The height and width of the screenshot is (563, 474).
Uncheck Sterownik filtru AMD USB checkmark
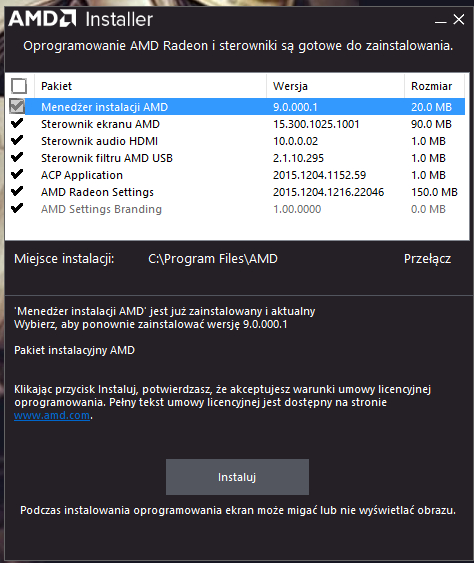pyautogui.click(x=17, y=157)
